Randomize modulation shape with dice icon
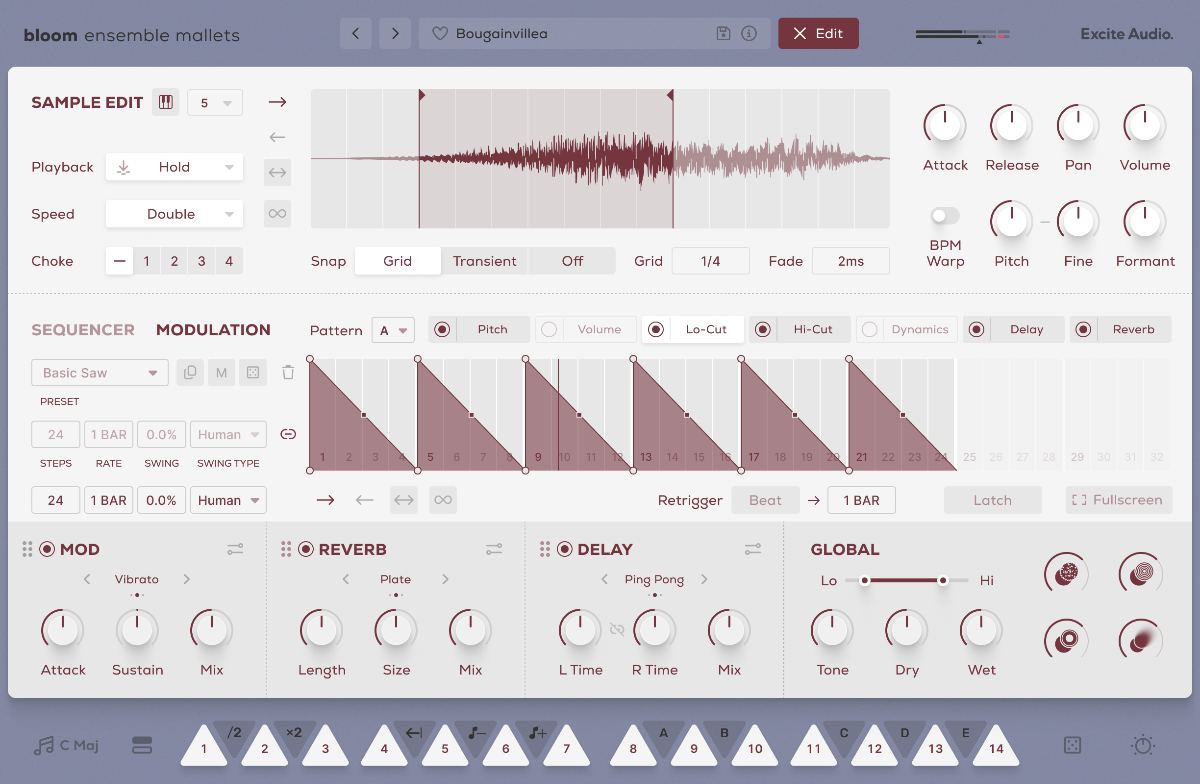 tap(253, 372)
